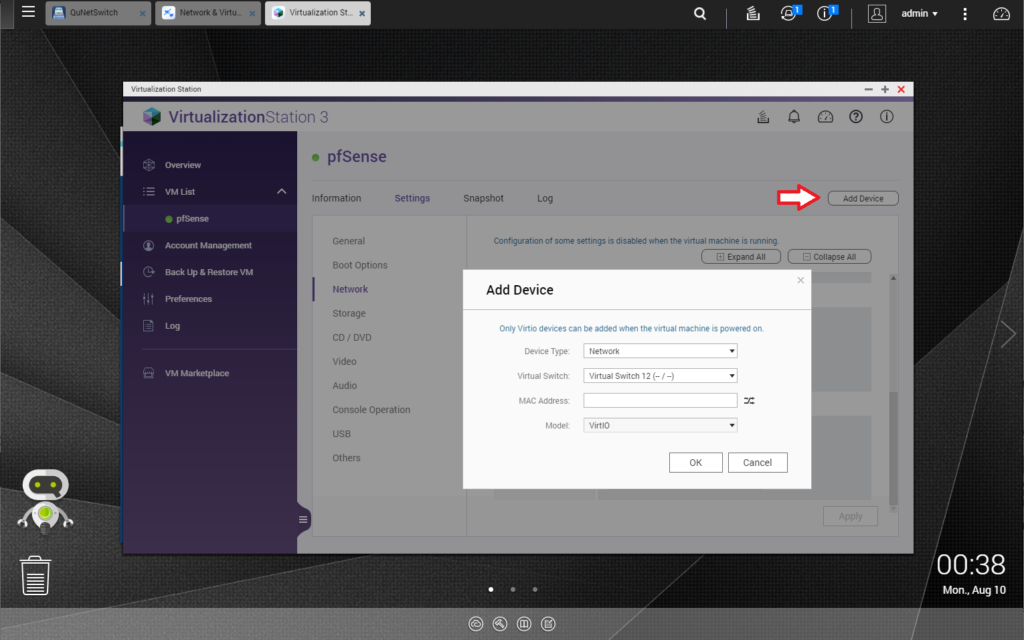The width and height of the screenshot is (1024, 640).
Task: Select second desktop page indicator dot
Action: click(x=513, y=589)
